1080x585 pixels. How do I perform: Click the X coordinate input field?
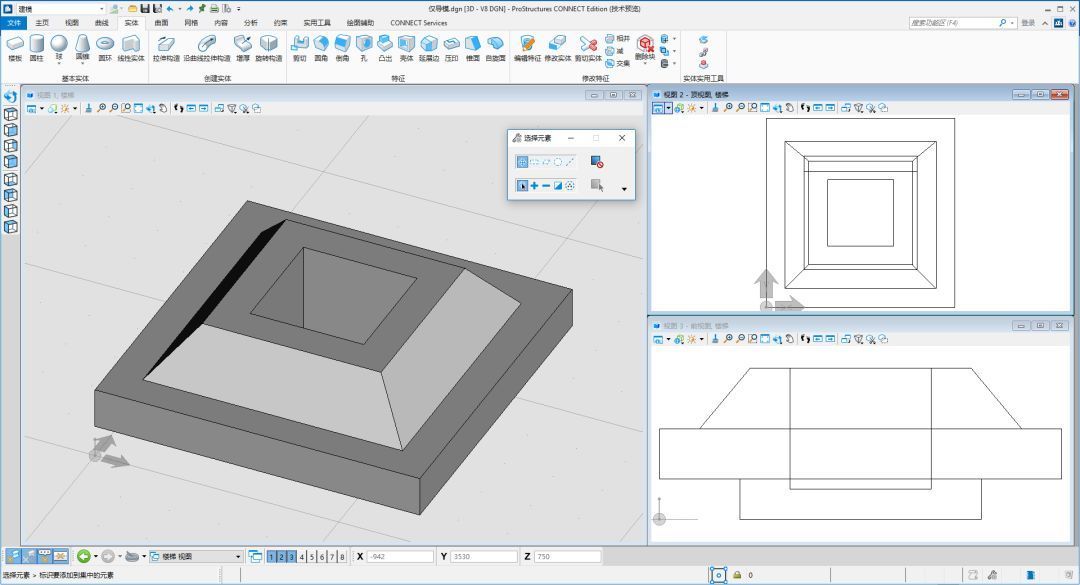(400, 557)
